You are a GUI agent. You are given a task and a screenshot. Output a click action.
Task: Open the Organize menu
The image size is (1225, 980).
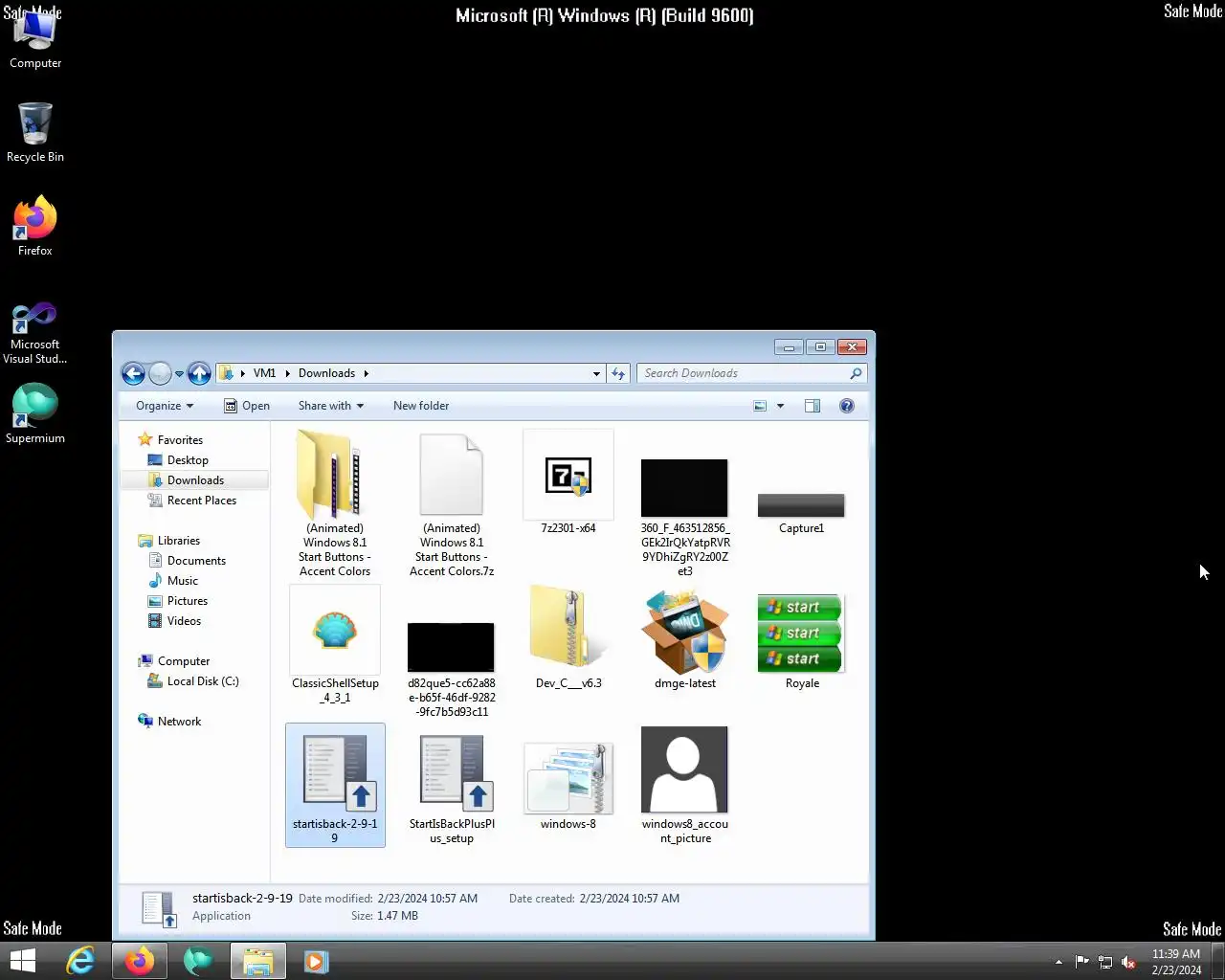point(165,406)
